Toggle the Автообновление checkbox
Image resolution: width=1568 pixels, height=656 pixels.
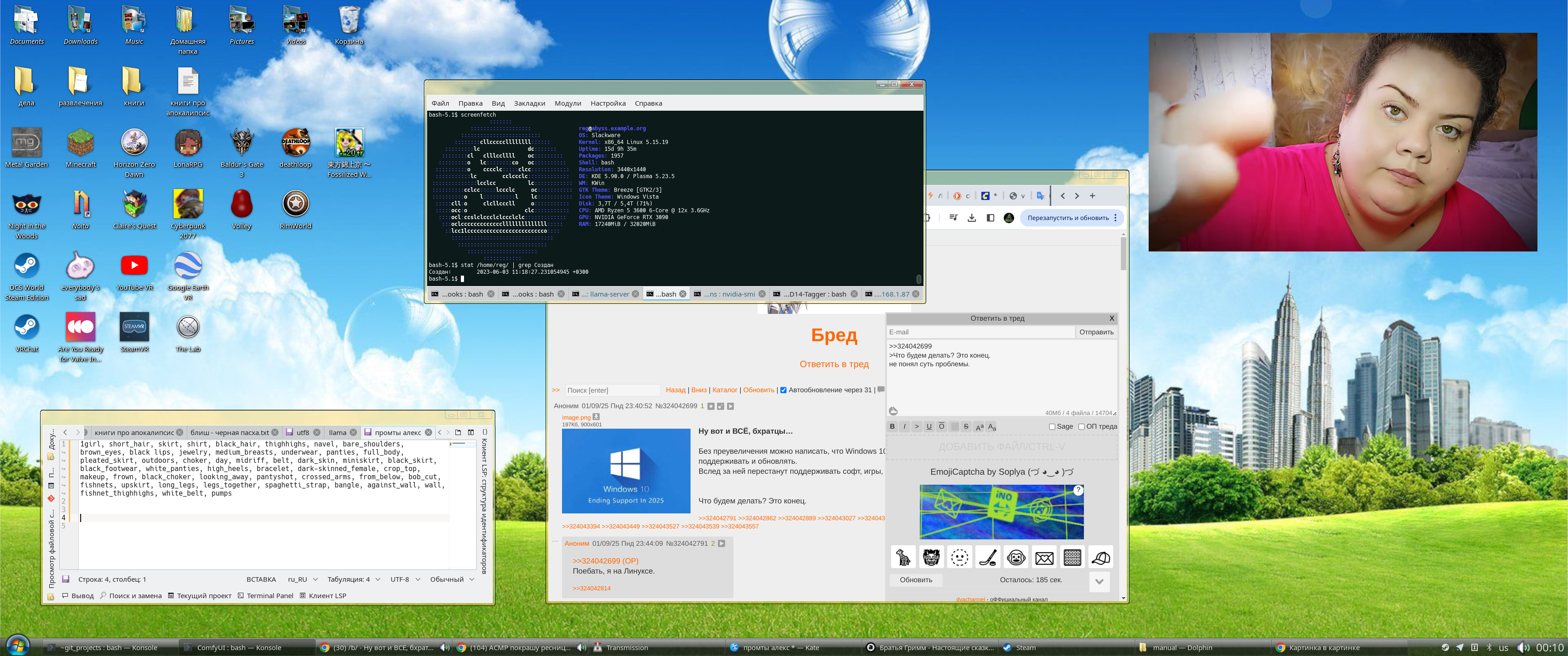[784, 390]
